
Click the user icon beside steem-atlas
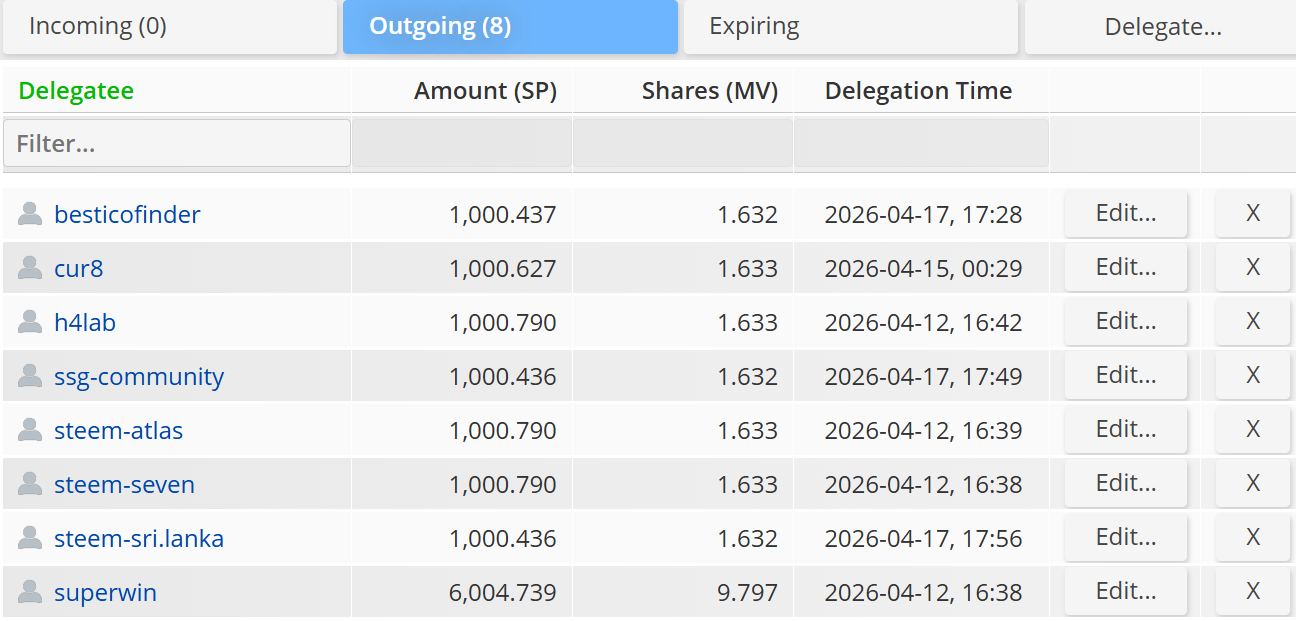[30, 430]
